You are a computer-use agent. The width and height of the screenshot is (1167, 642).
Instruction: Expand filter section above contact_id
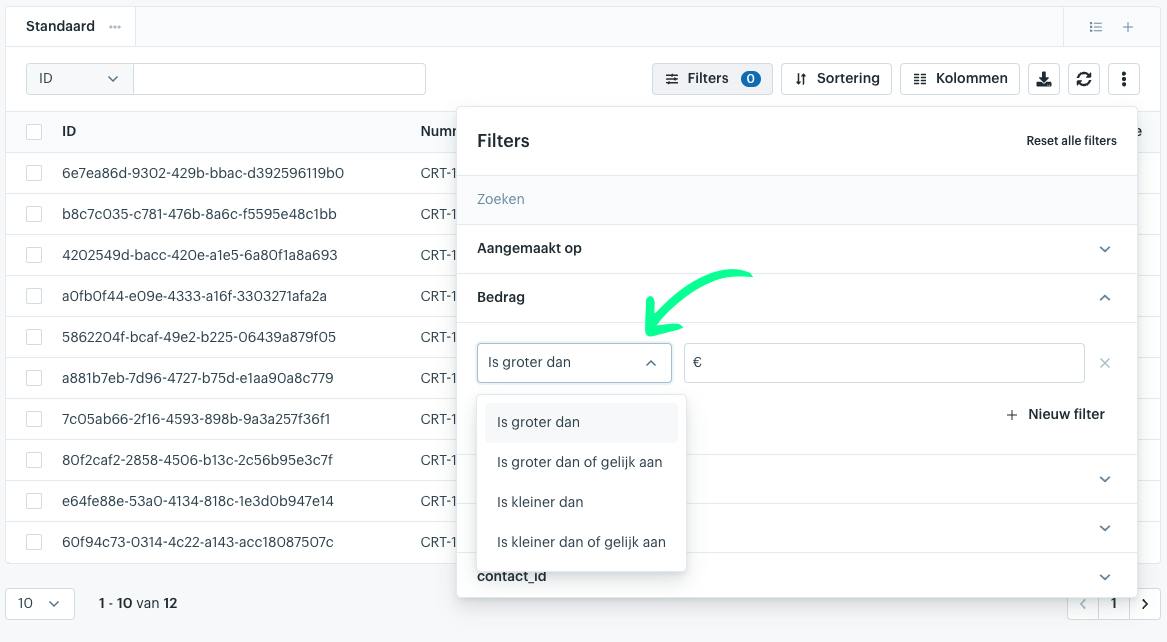coord(1105,528)
